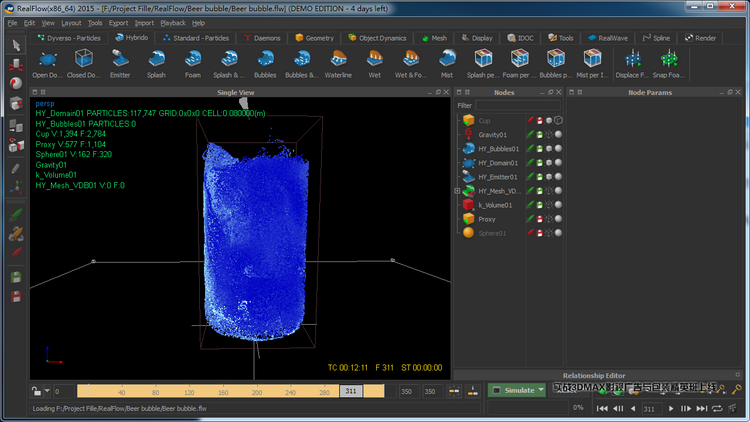This screenshot has height=422, width=750.
Task: Select the k_Volume01 node
Action: [495, 205]
